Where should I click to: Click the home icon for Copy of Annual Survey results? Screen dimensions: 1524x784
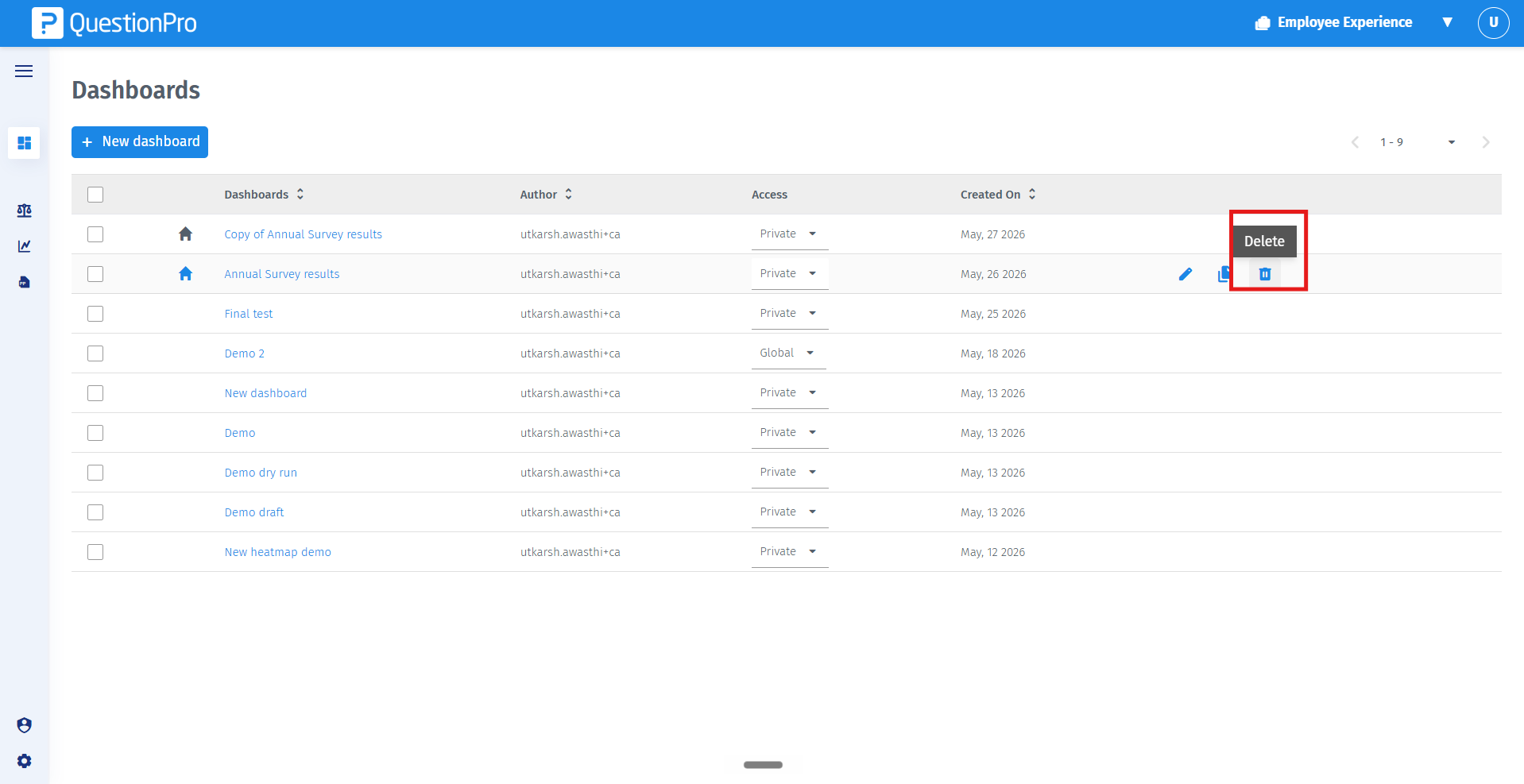click(x=185, y=234)
